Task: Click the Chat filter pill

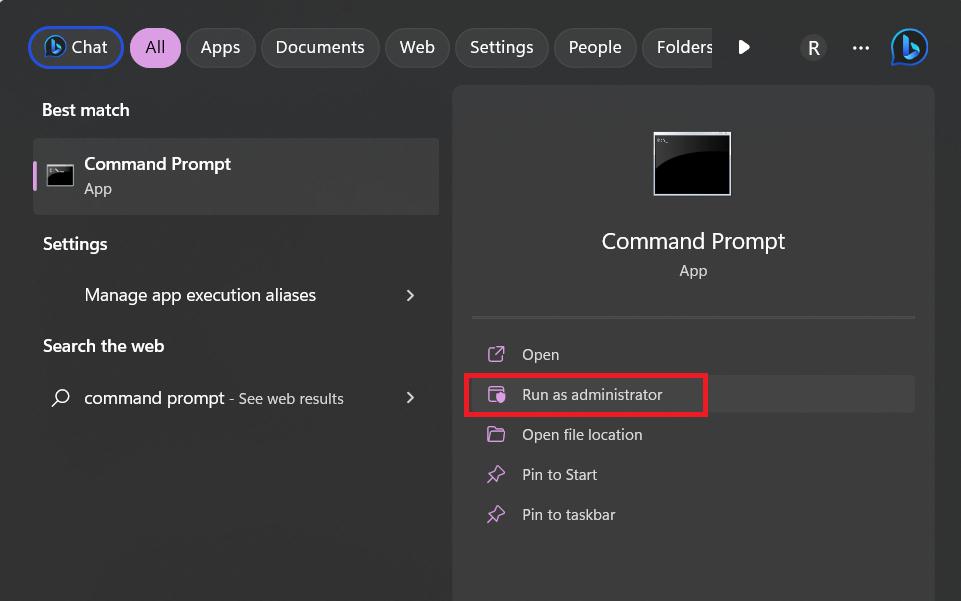Action: pyautogui.click(x=76, y=47)
